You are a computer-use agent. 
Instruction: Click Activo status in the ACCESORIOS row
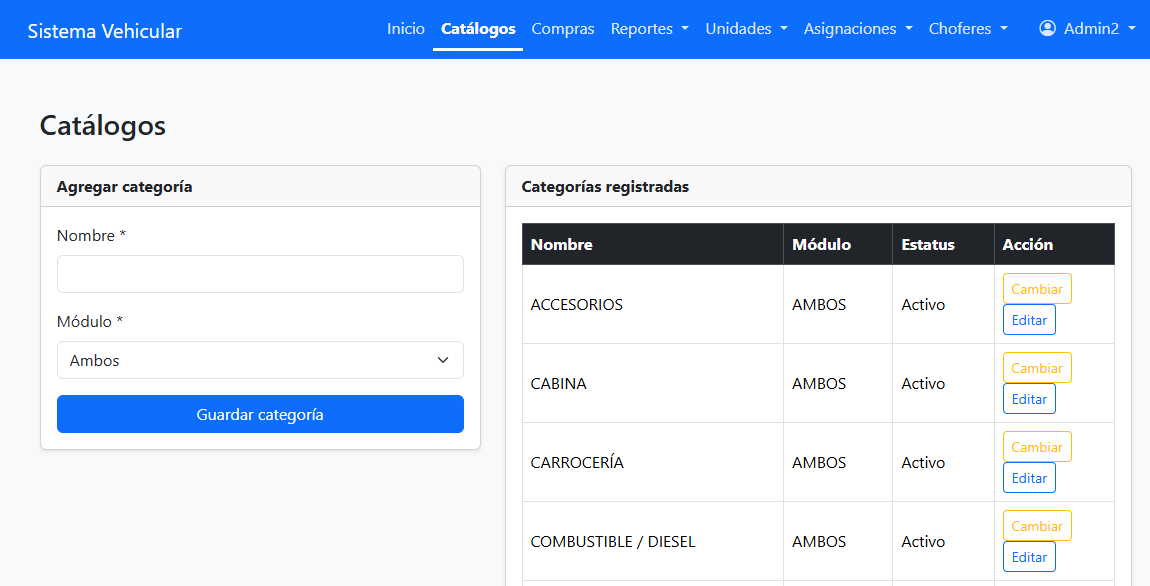943,304
